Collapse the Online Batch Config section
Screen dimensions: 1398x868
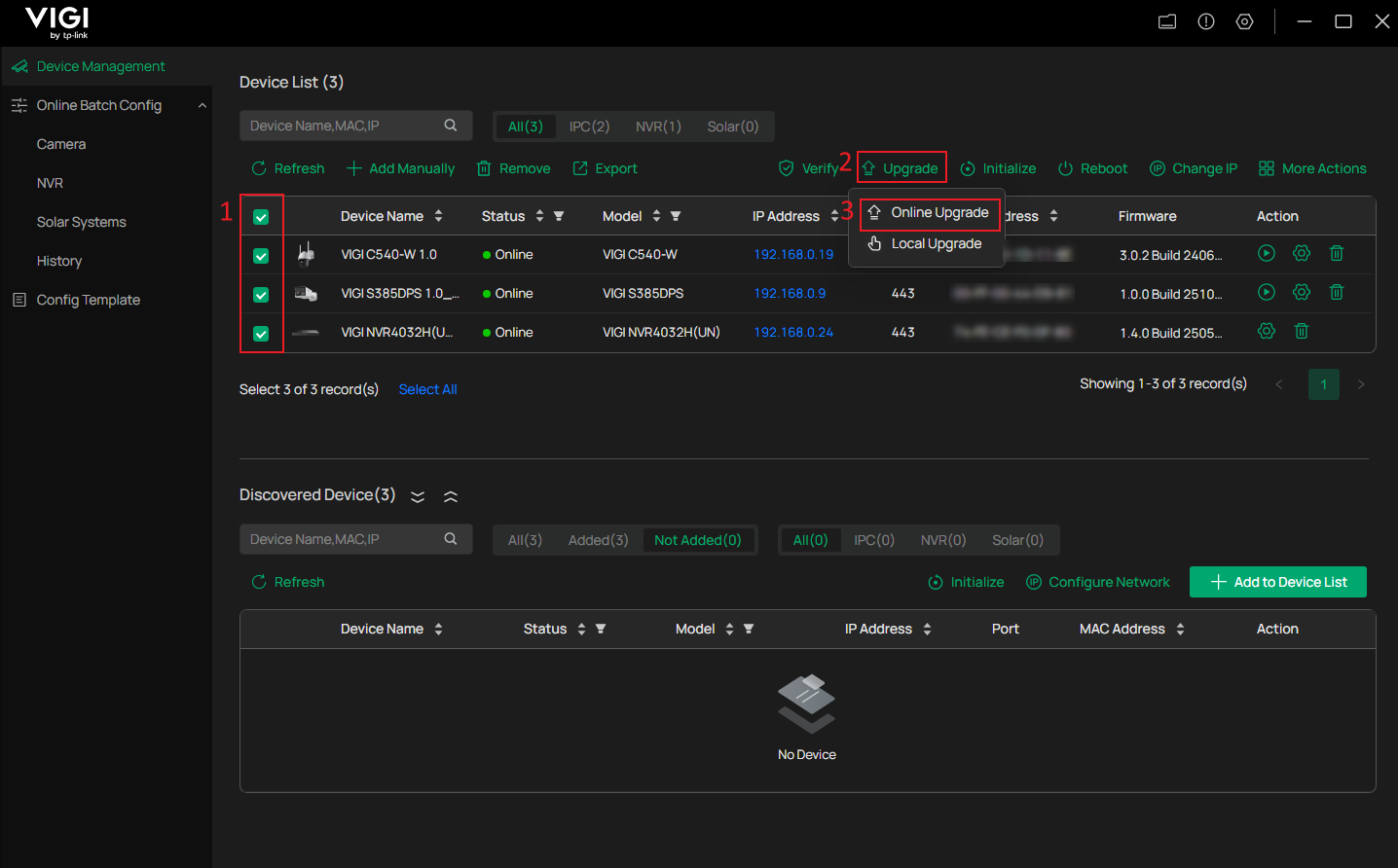tap(202, 104)
